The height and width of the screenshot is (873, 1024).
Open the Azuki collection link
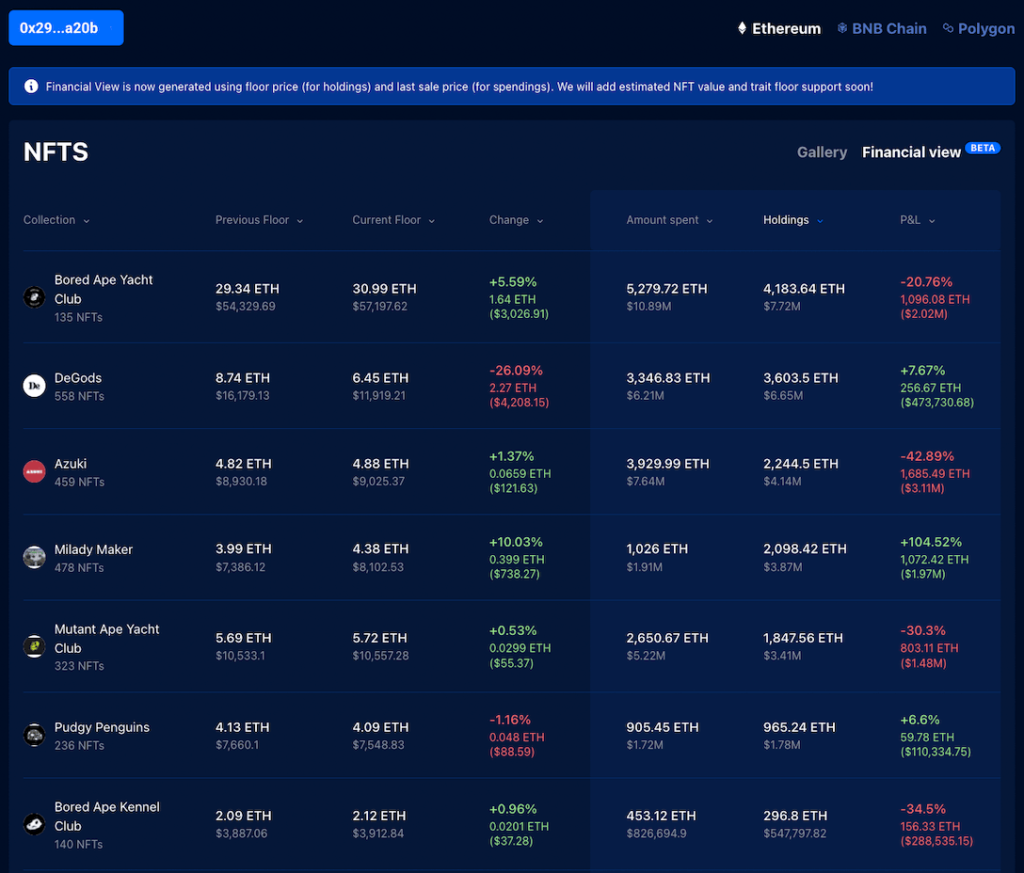71,464
